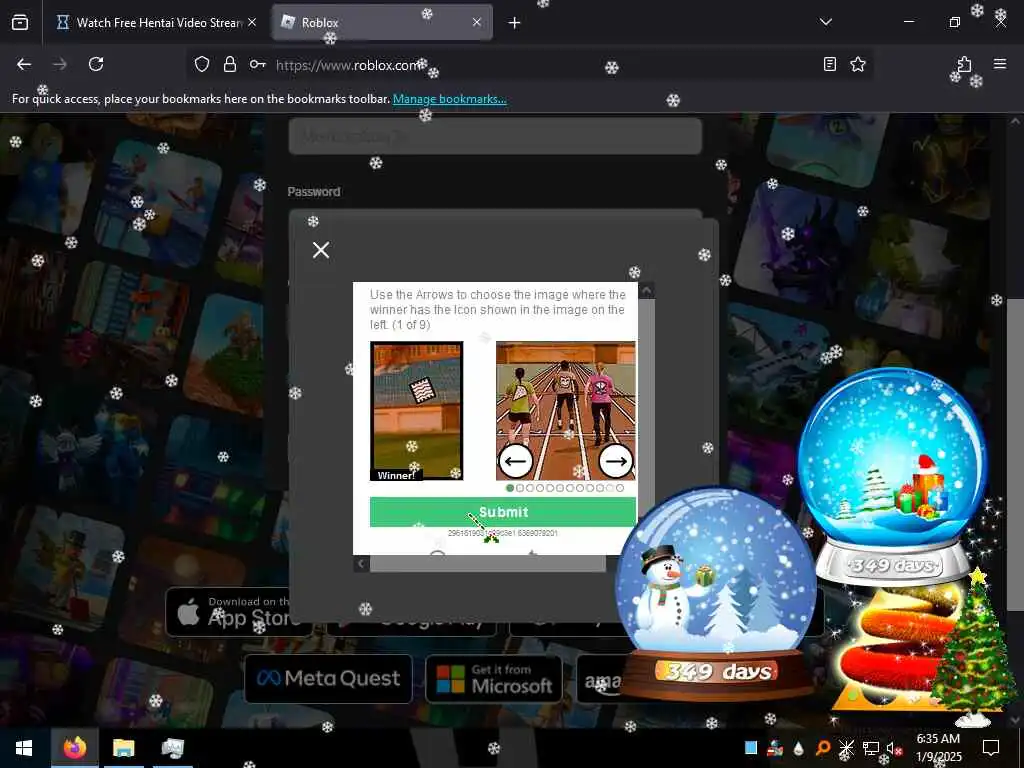Open a new tab with the plus button
This screenshot has height=768, width=1024.
514,23
